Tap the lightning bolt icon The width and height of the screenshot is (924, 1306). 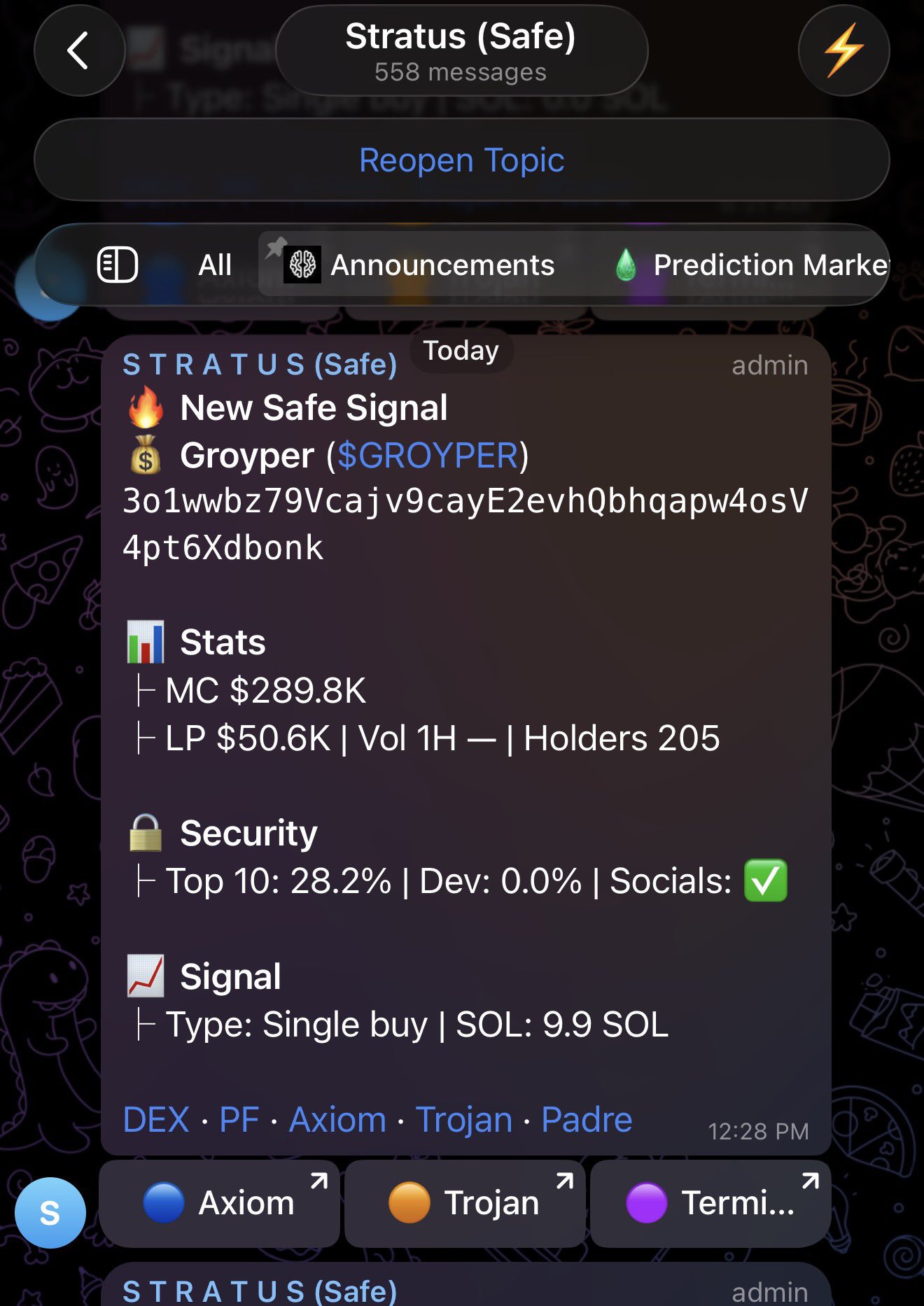[x=843, y=51]
